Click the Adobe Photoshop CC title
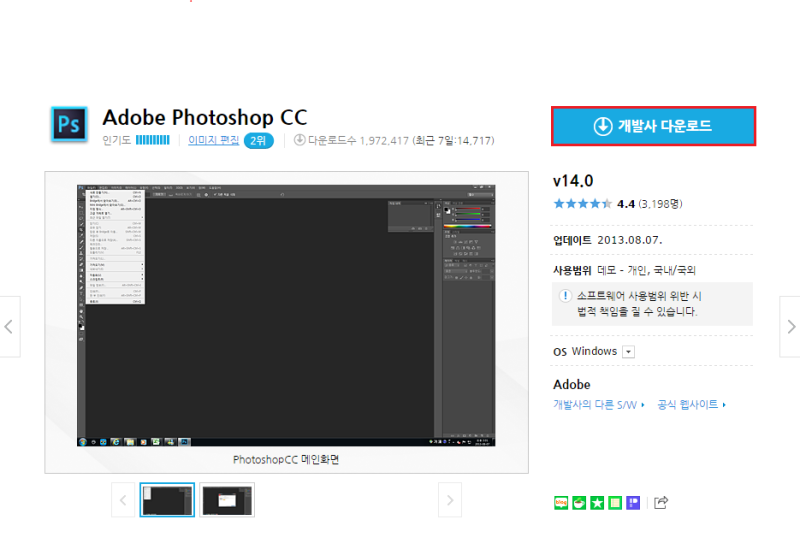Viewport: 800px width, 555px height. pyautogui.click(x=205, y=118)
